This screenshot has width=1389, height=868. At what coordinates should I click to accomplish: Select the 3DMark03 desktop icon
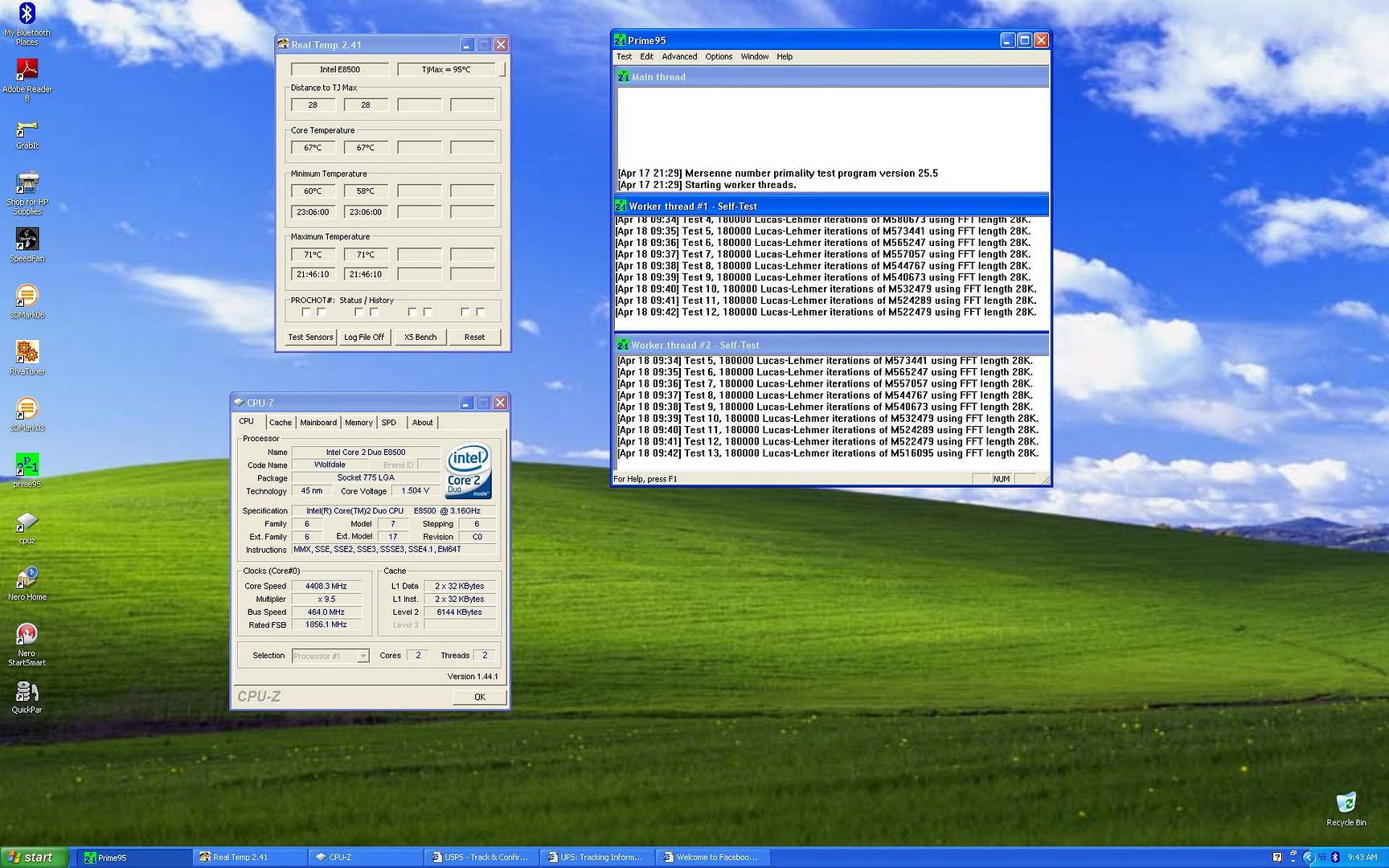tap(27, 414)
